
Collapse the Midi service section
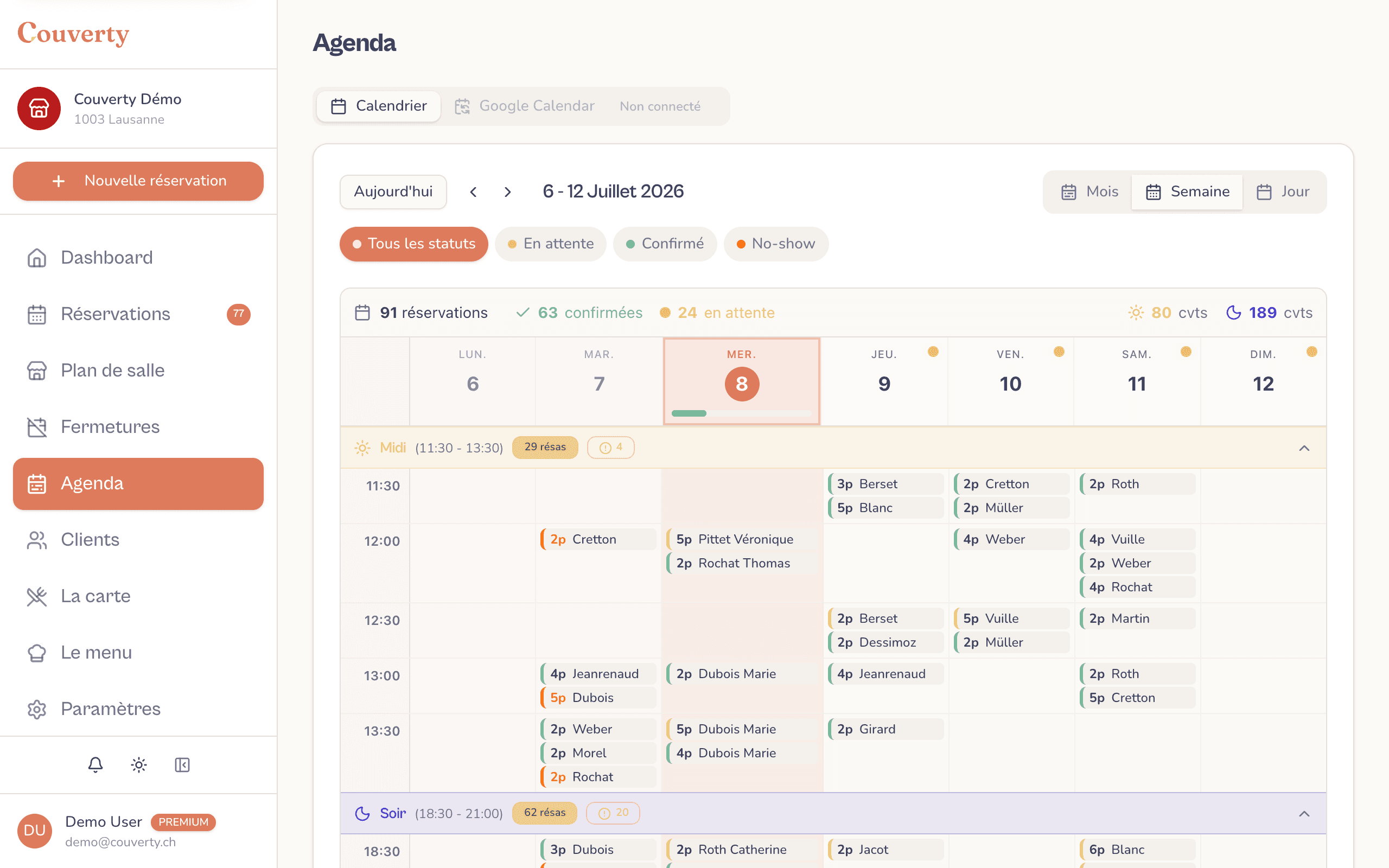[x=1304, y=448]
